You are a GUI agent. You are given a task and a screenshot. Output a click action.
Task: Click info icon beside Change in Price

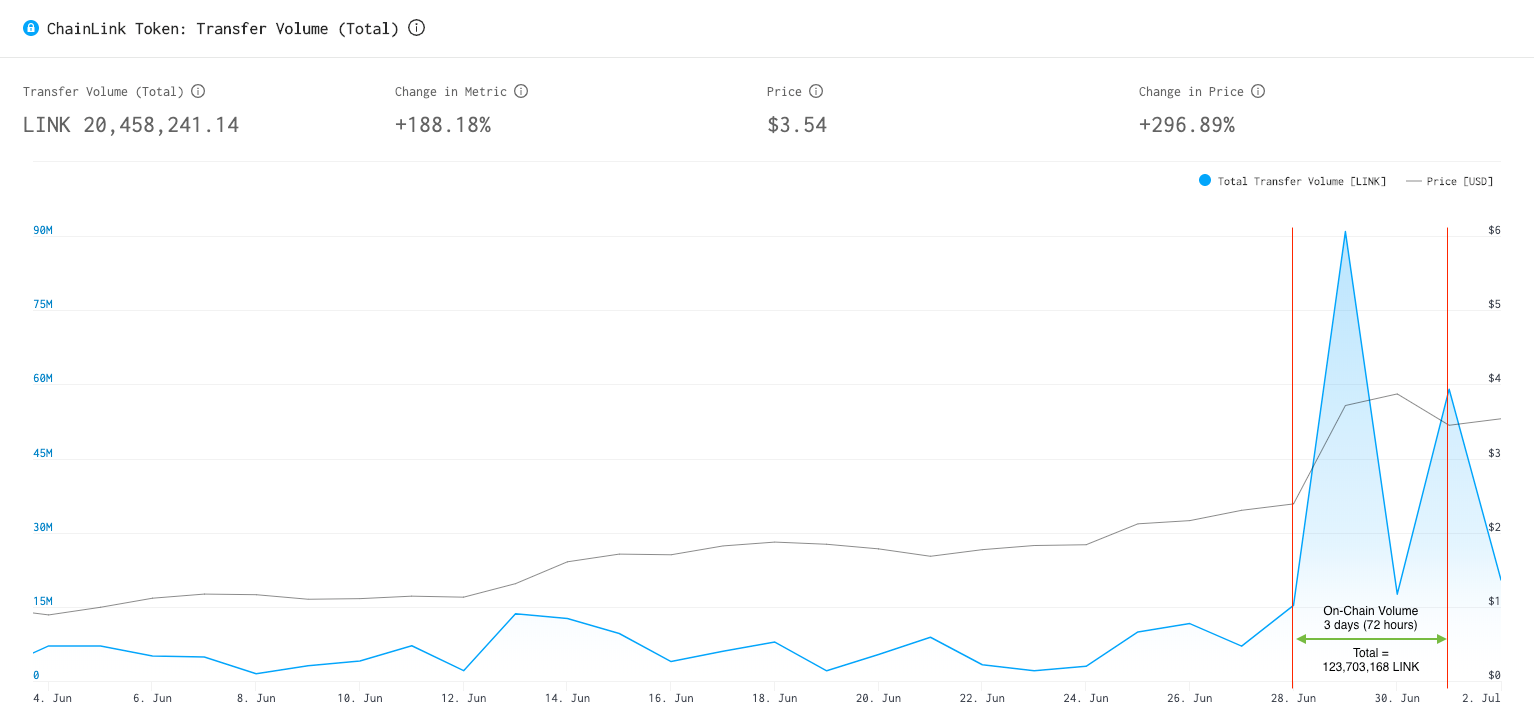pos(1258,91)
